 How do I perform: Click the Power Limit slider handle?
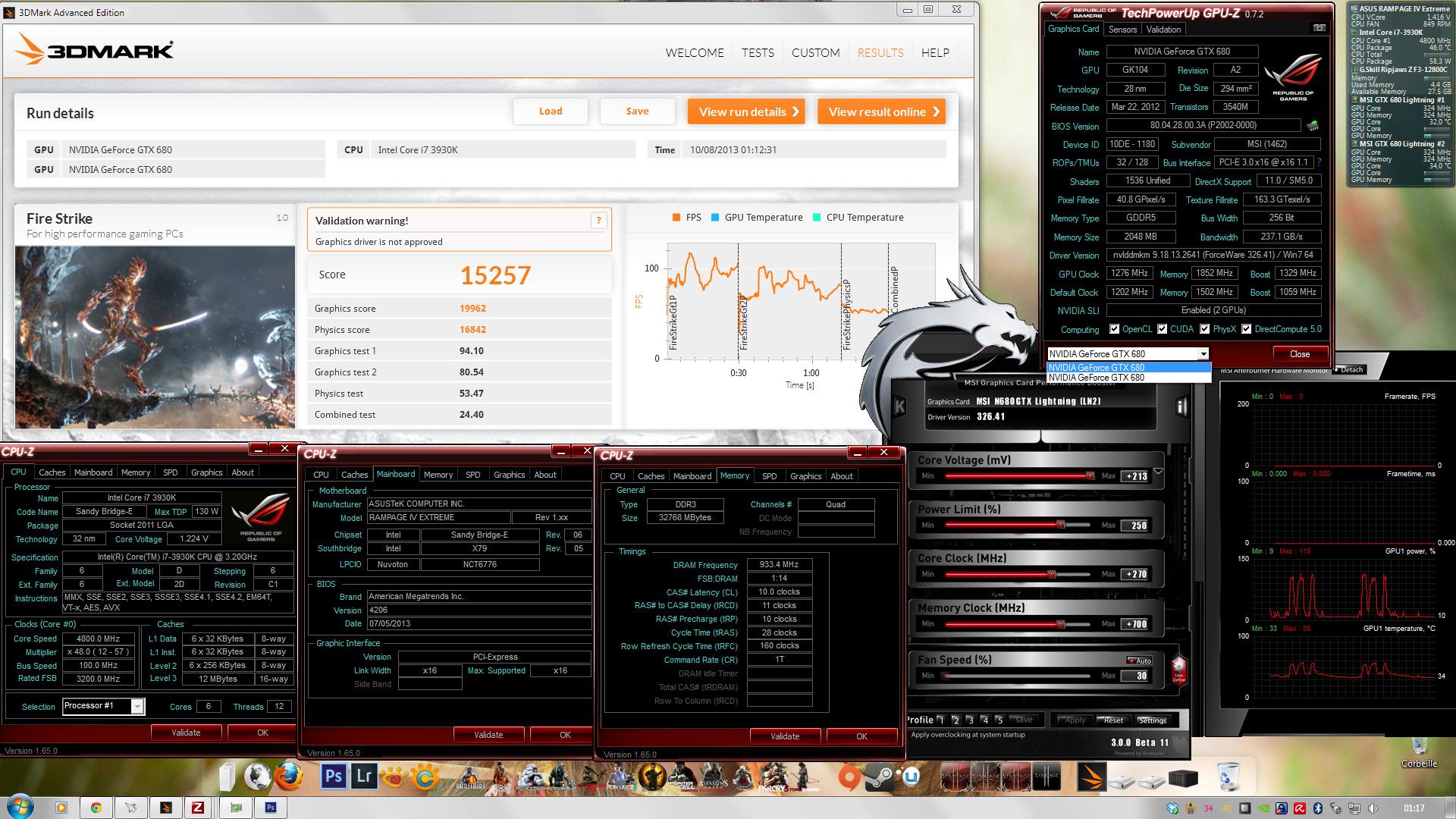[x=1061, y=525]
